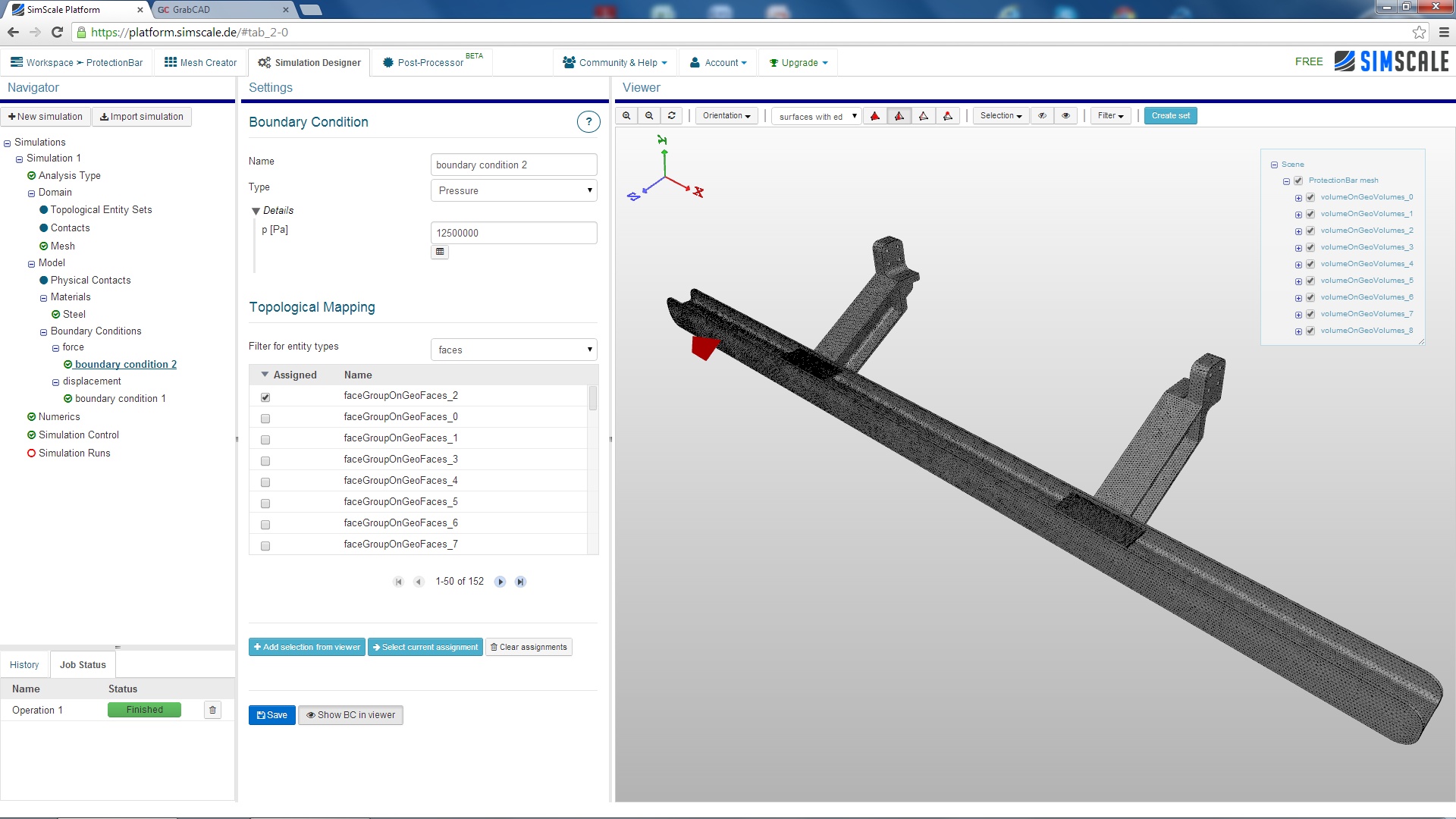Open the Orientation dropdown
1456x819 pixels.
point(726,116)
